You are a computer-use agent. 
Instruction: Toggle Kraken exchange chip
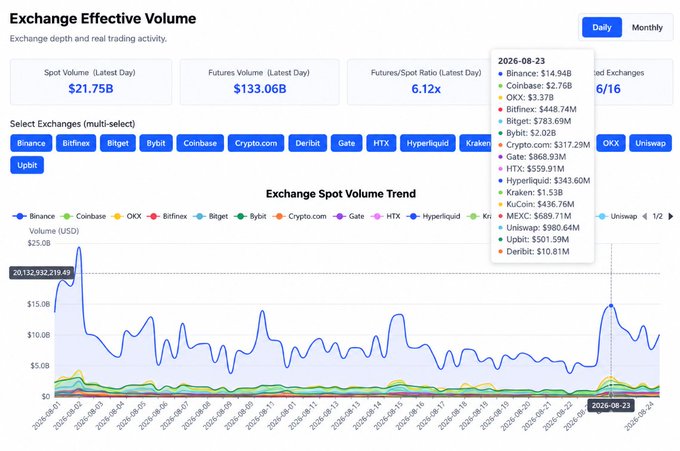pyautogui.click(x=476, y=143)
